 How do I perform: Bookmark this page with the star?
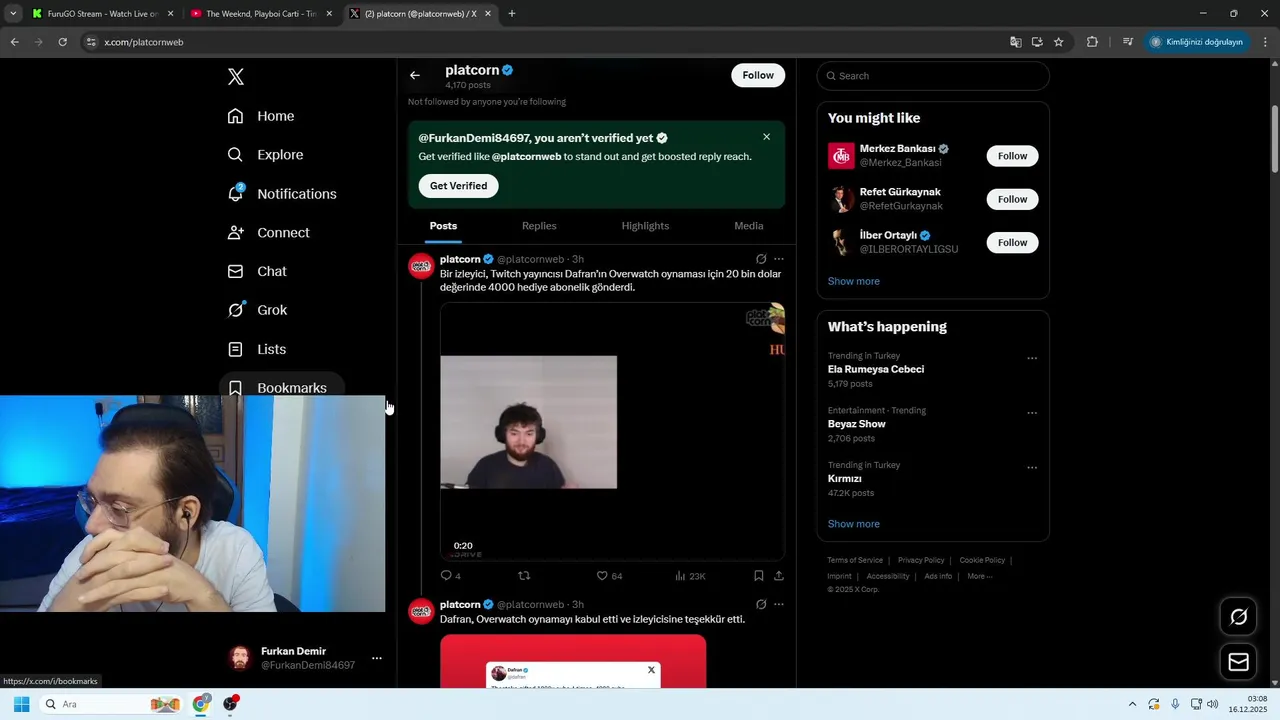tap(1058, 42)
